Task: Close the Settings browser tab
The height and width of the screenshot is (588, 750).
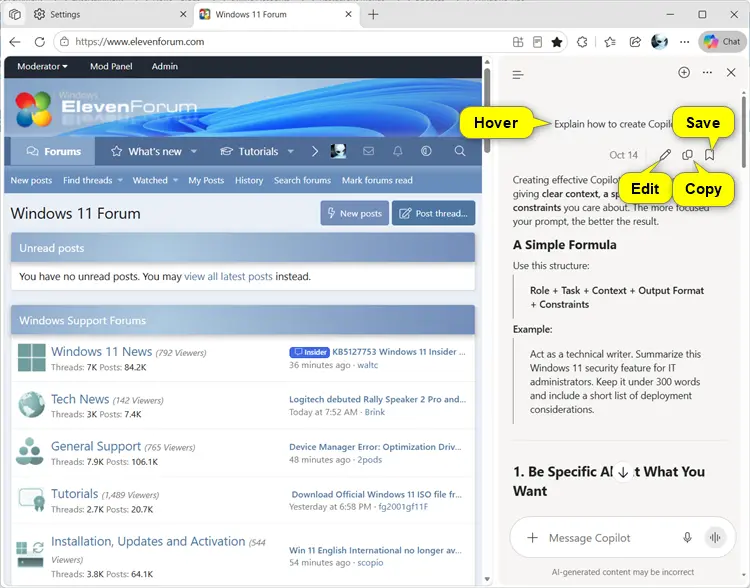Action: [x=183, y=14]
